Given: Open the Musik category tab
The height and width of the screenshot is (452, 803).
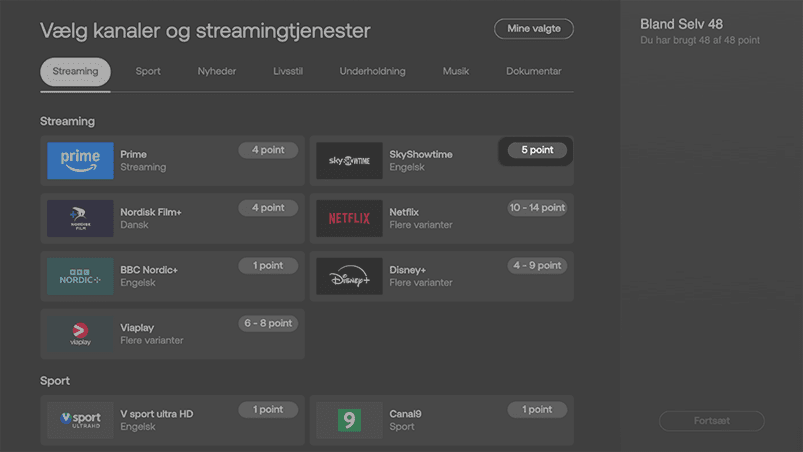Looking at the screenshot, I should point(456,72).
